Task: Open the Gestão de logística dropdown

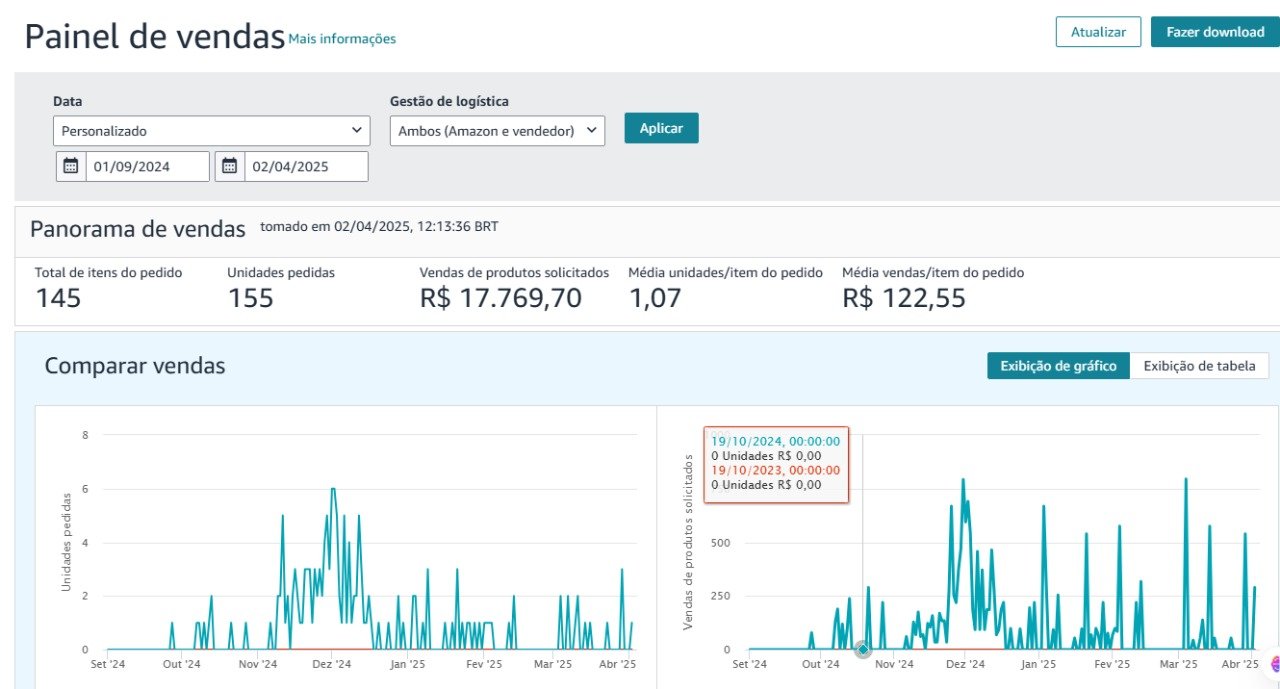Action: pos(497,131)
